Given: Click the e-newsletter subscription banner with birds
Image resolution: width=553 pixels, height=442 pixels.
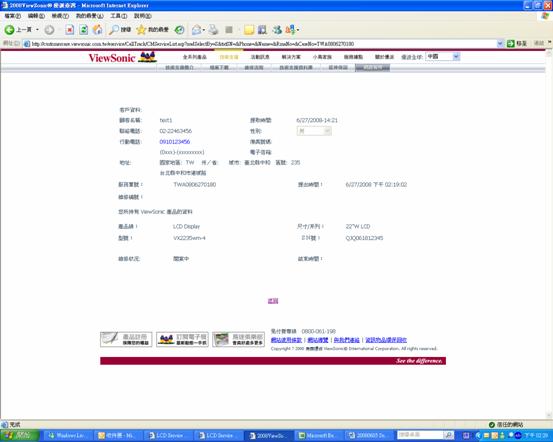Looking at the screenshot, I should (x=182, y=339).
